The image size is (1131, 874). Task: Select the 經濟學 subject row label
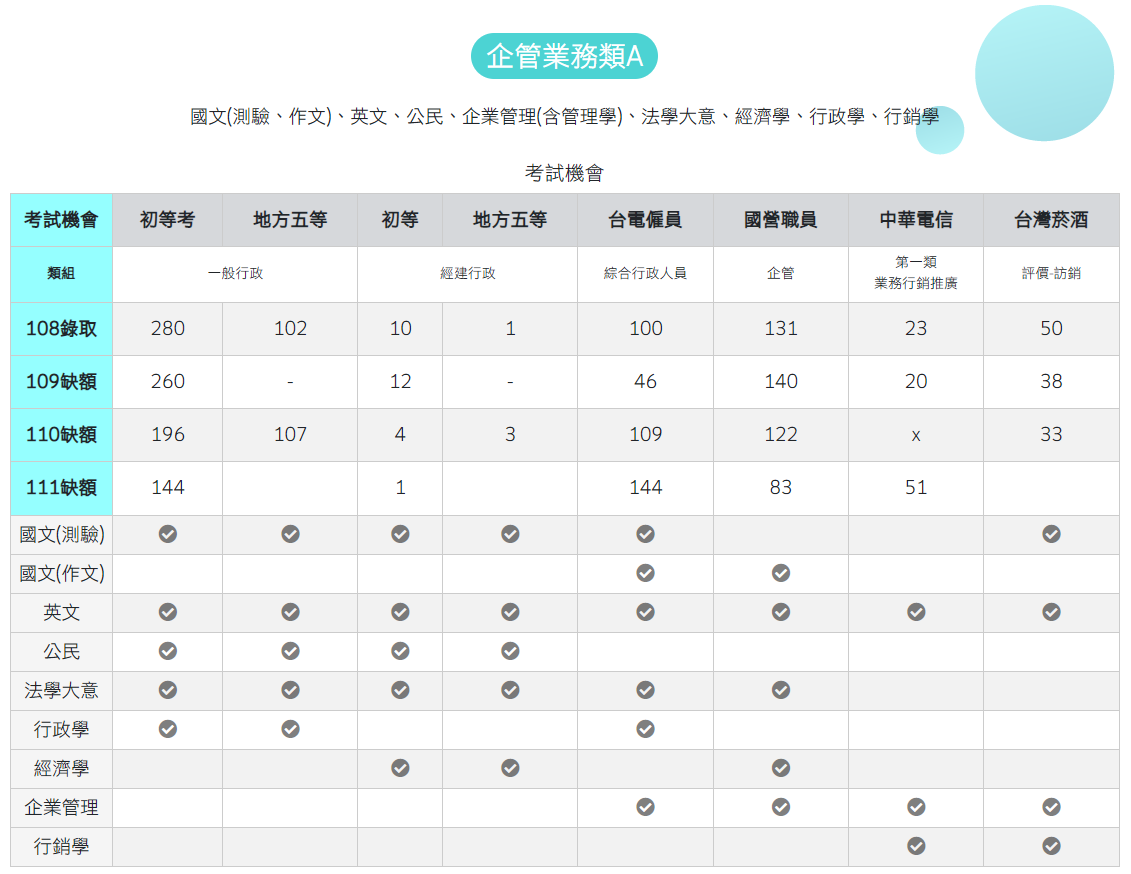coord(61,769)
